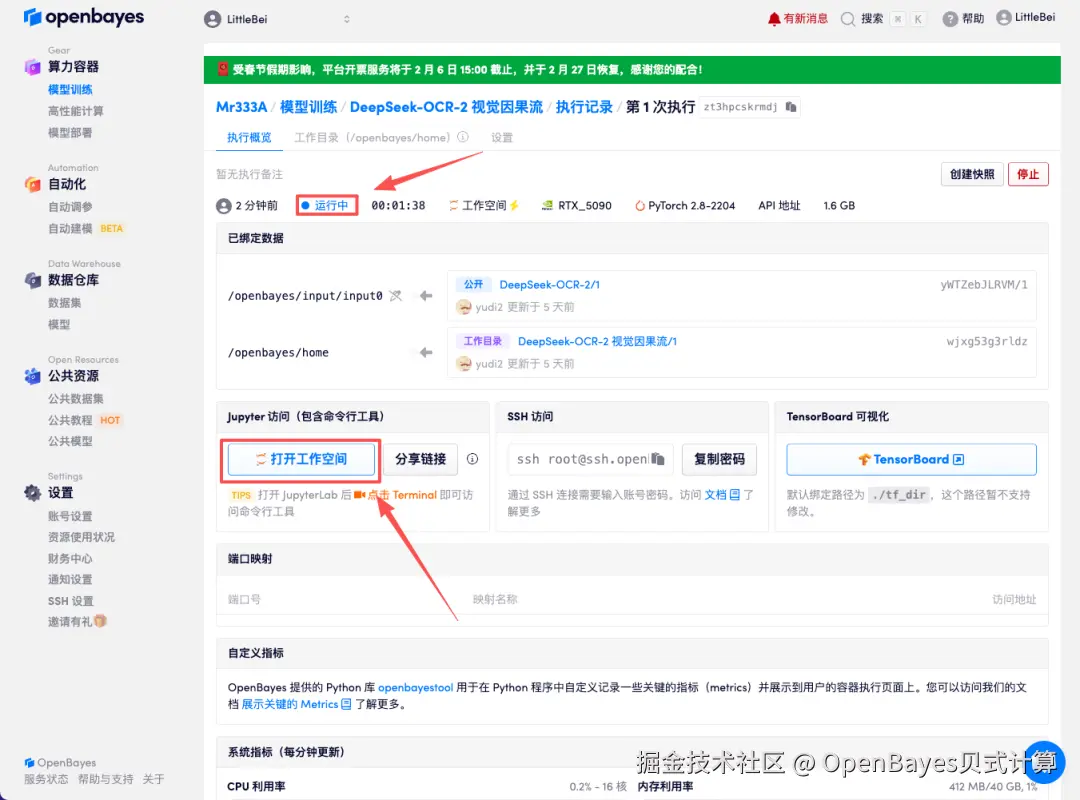Open the 设置 gear icon in sidebar

(33, 492)
